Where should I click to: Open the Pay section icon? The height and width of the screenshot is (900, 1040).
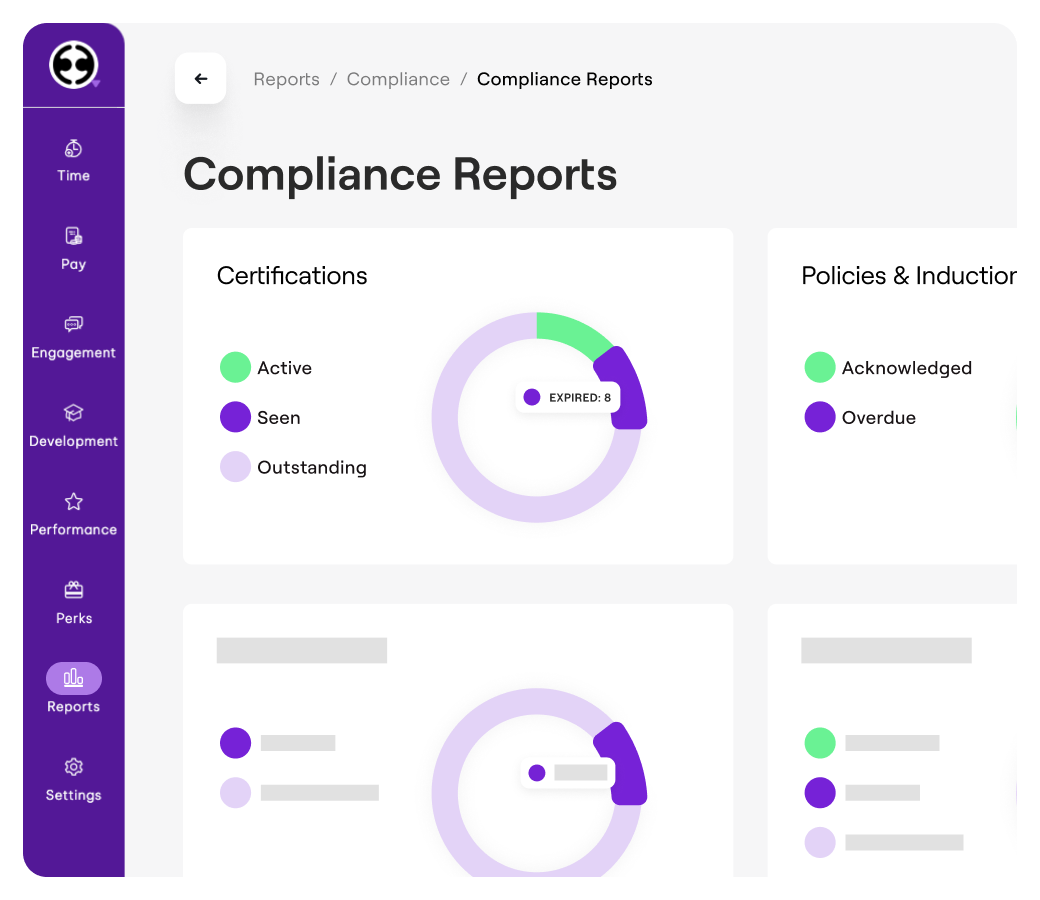73,237
